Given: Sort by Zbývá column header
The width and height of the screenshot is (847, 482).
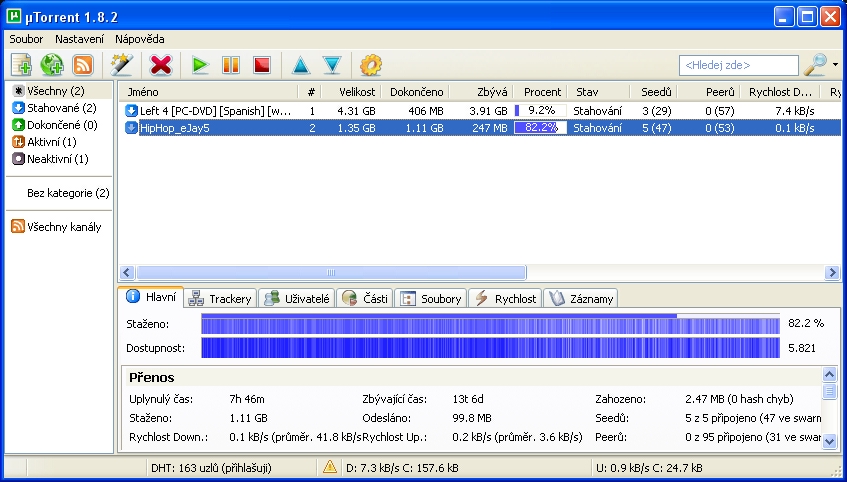Looking at the screenshot, I should click(481, 92).
